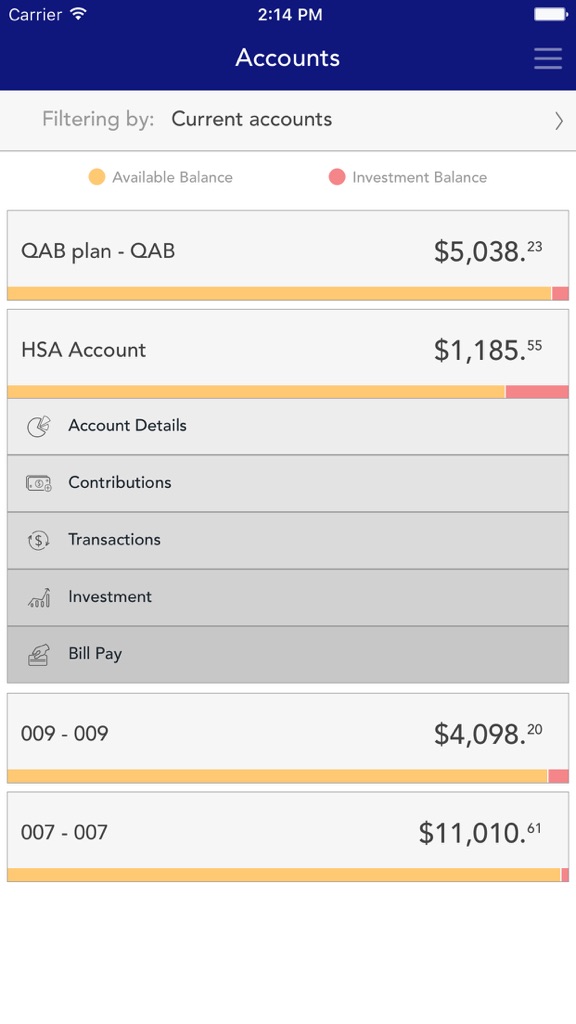
Task: Click the Transactions dollar cycle icon
Action: (39, 540)
